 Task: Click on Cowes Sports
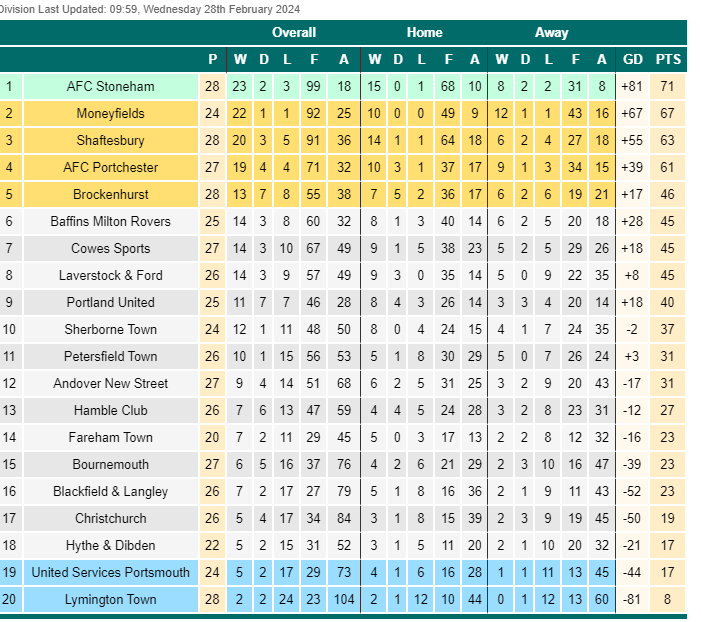point(110,248)
